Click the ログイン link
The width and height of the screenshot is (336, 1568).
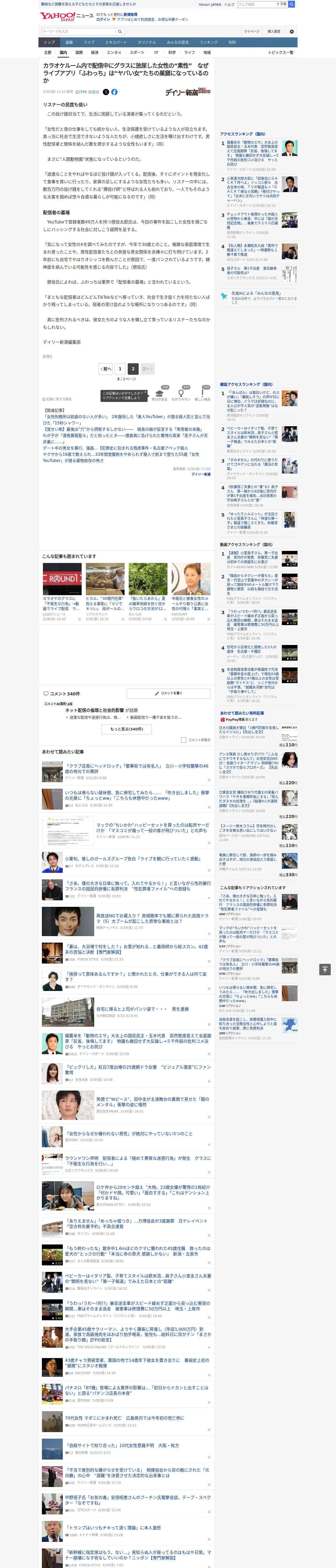[103, 20]
